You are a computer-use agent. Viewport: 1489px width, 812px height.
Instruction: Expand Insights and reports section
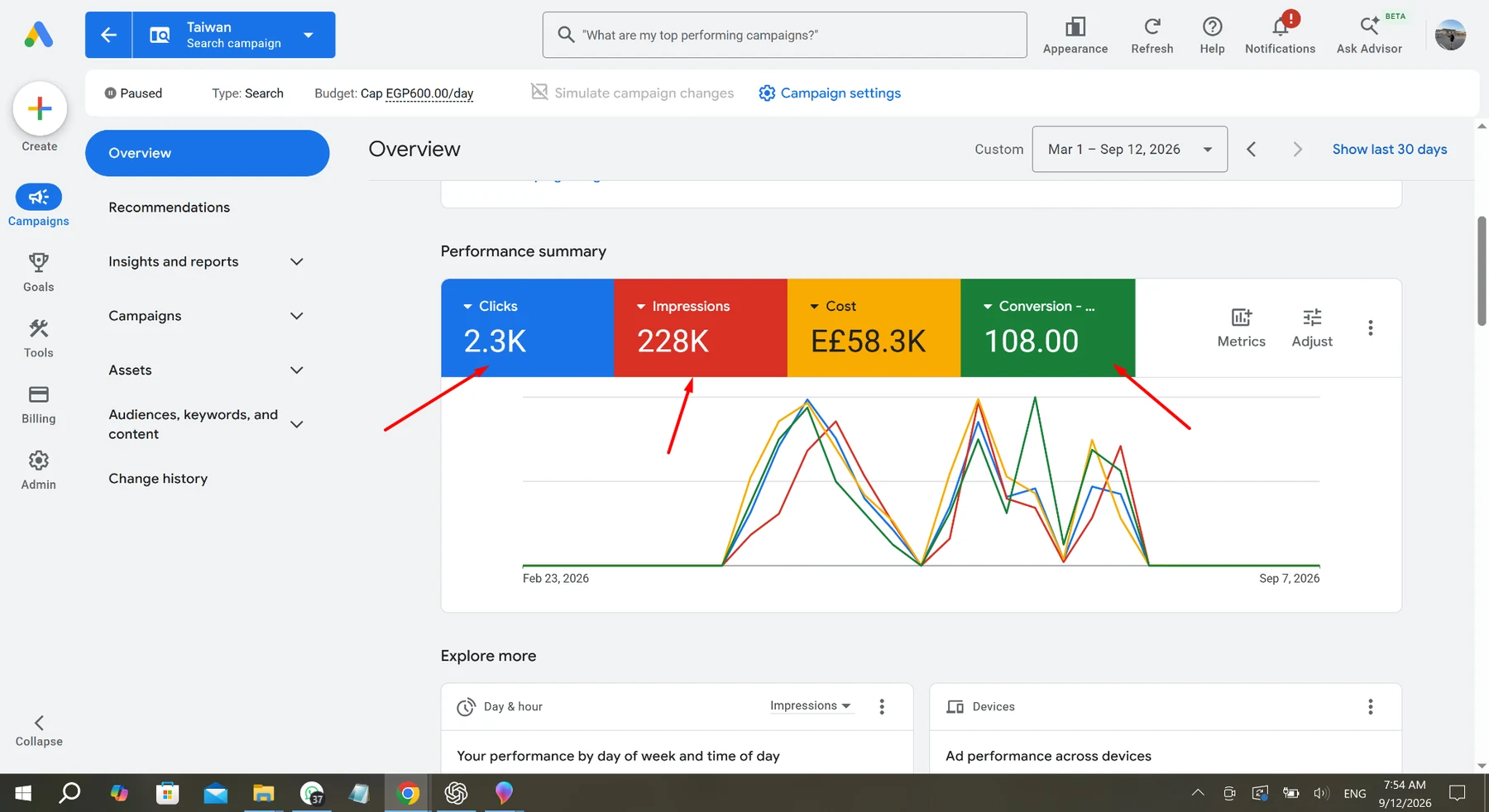[x=207, y=261]
